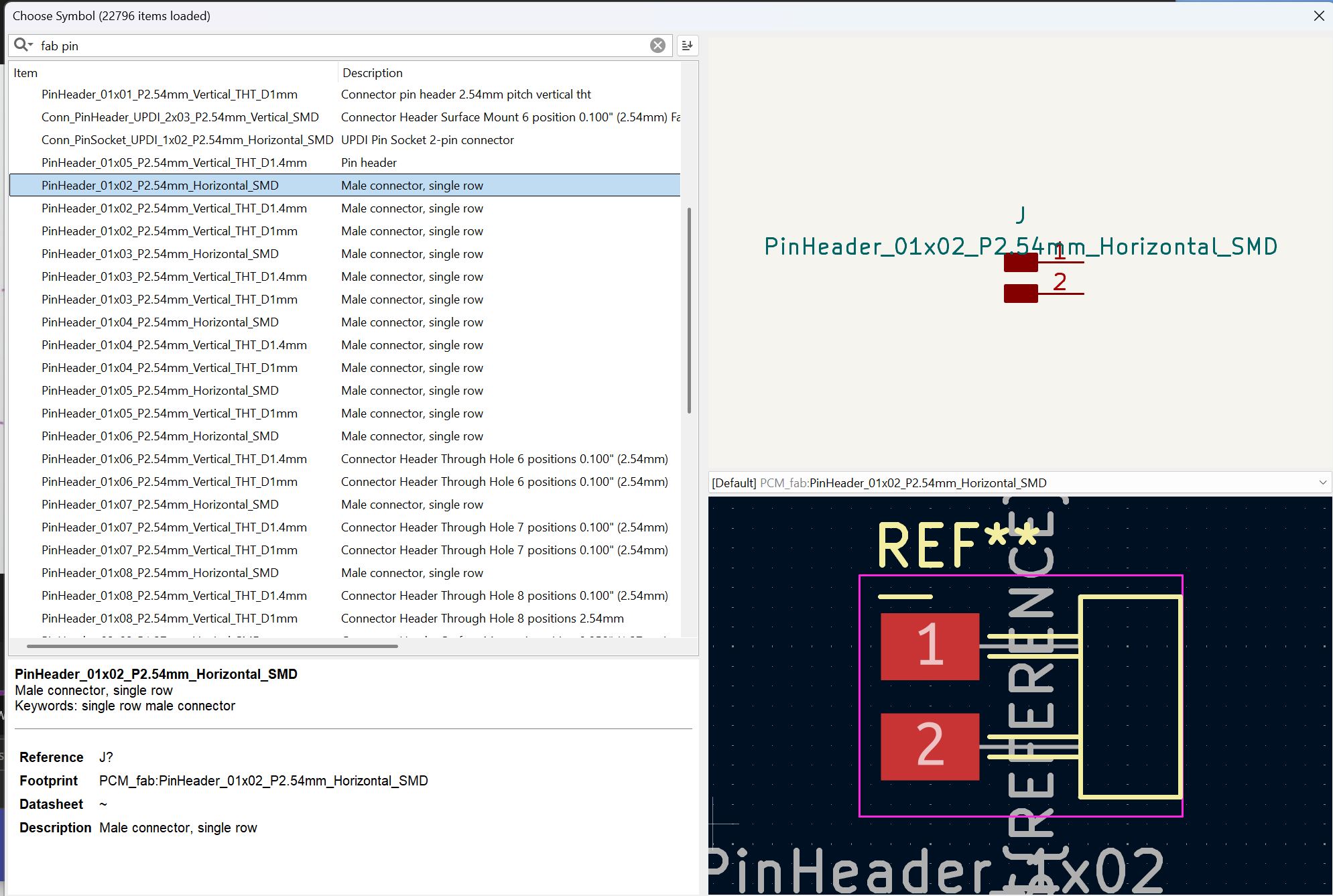
Task: Select PinHeader_01x03_P2.54mm_Horizontal_SMD
Action: pos(160,254)
